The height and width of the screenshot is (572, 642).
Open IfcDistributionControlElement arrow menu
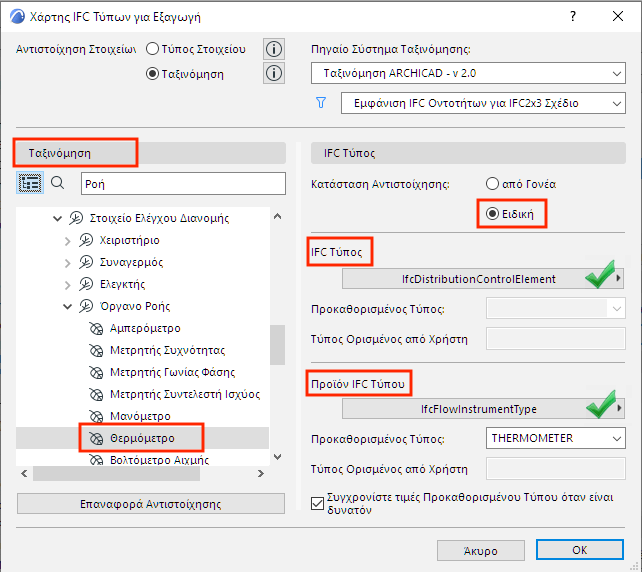[619, 278]
